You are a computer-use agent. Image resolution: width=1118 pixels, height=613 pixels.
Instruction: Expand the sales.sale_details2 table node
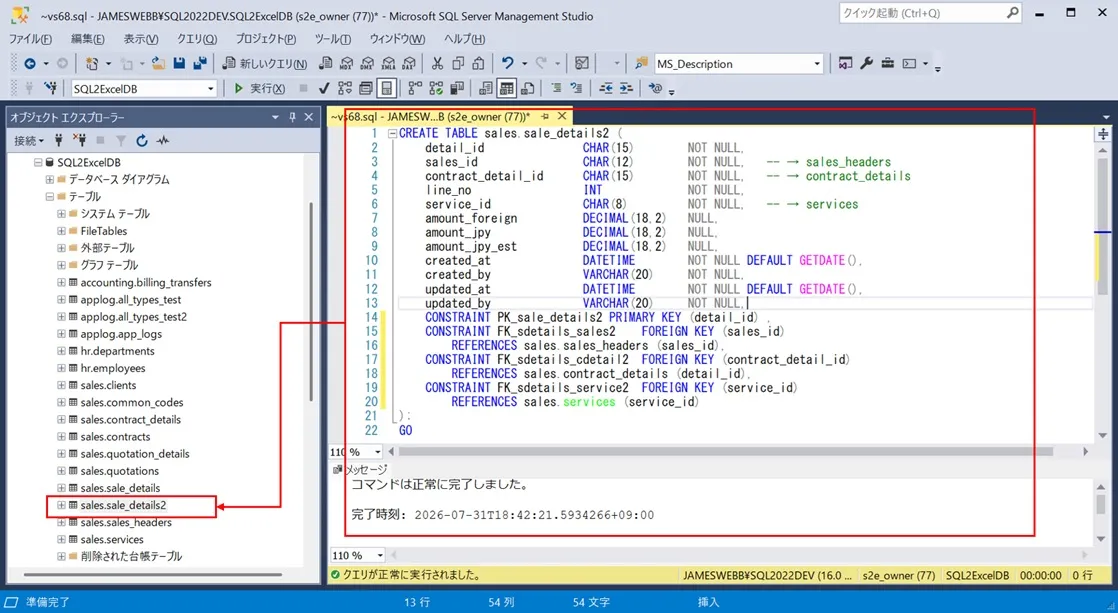(61, 505)
